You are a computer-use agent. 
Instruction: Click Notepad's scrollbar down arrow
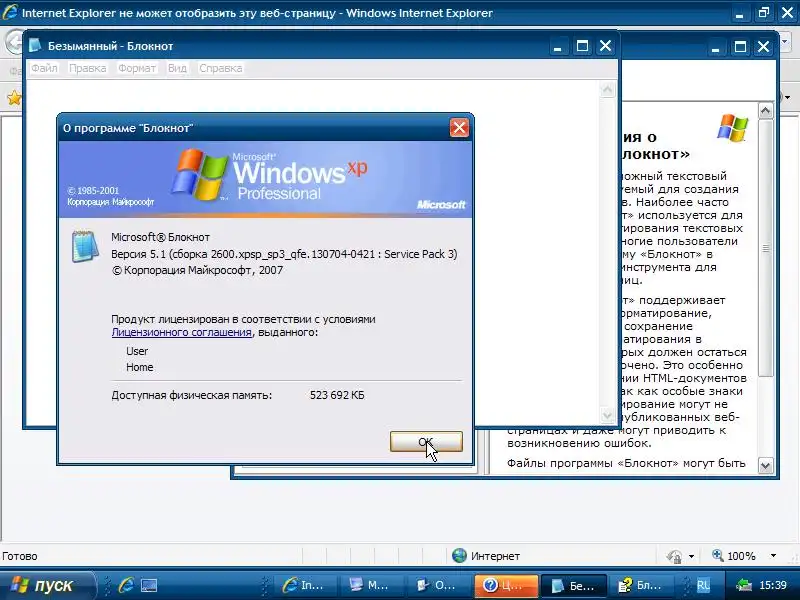point(607,415)
